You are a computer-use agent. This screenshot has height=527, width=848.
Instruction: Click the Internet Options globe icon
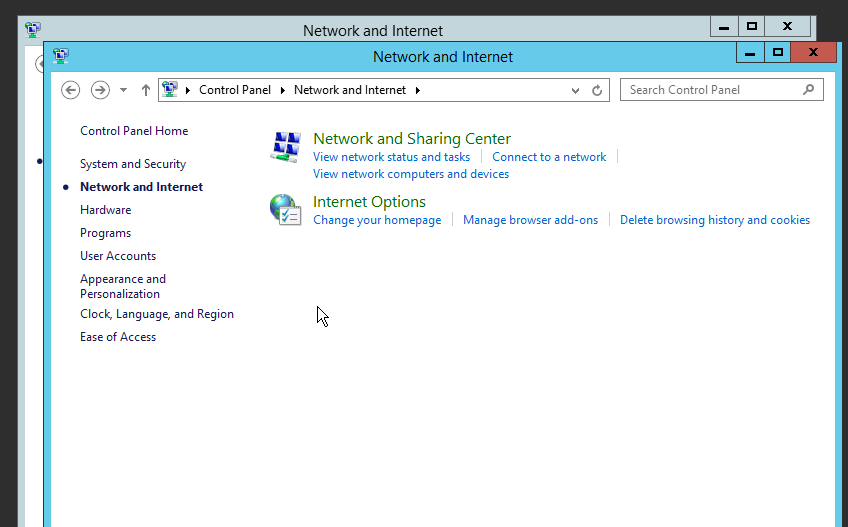point(286,210)
